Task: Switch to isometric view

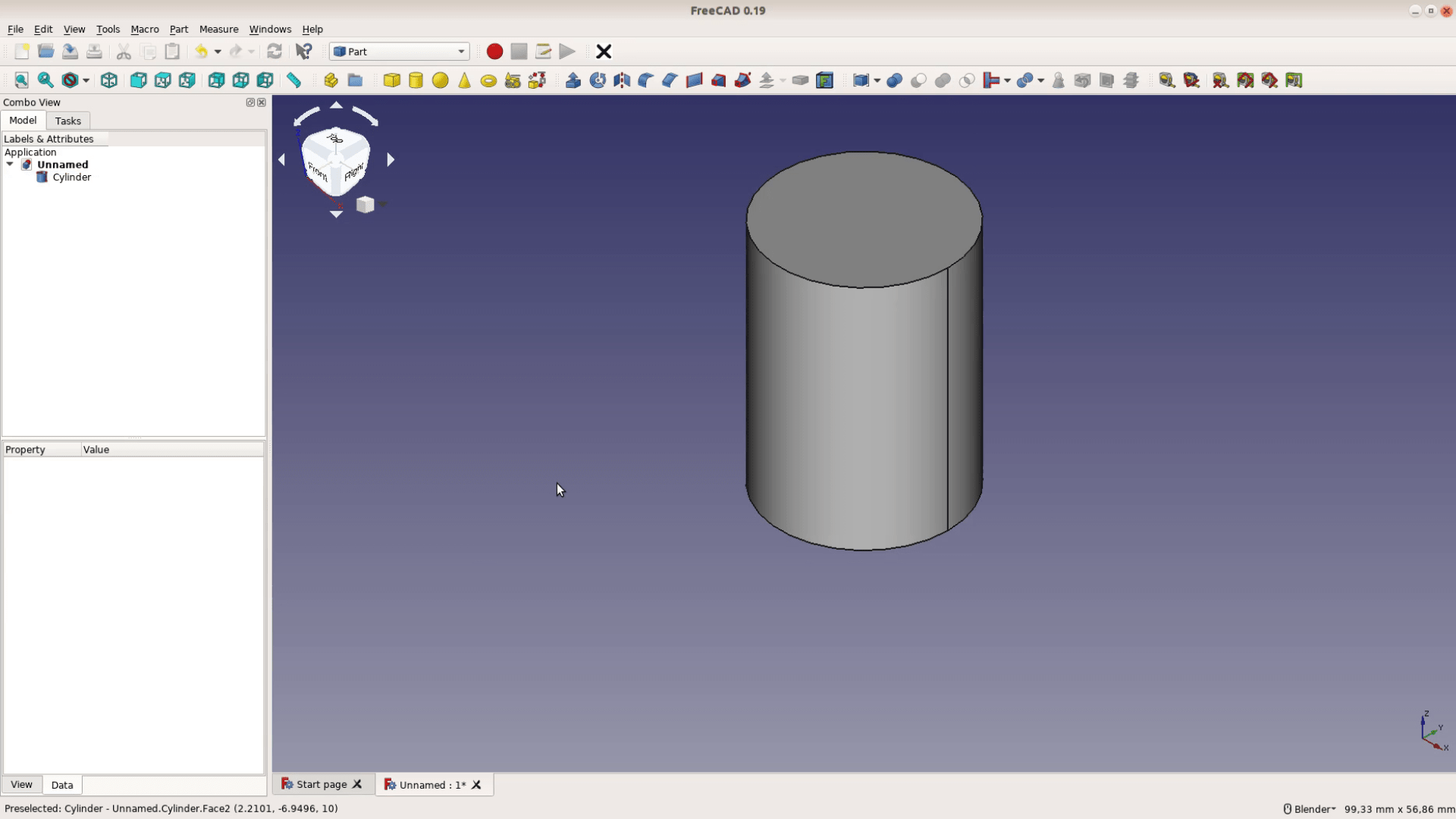Action: point(109,80)
